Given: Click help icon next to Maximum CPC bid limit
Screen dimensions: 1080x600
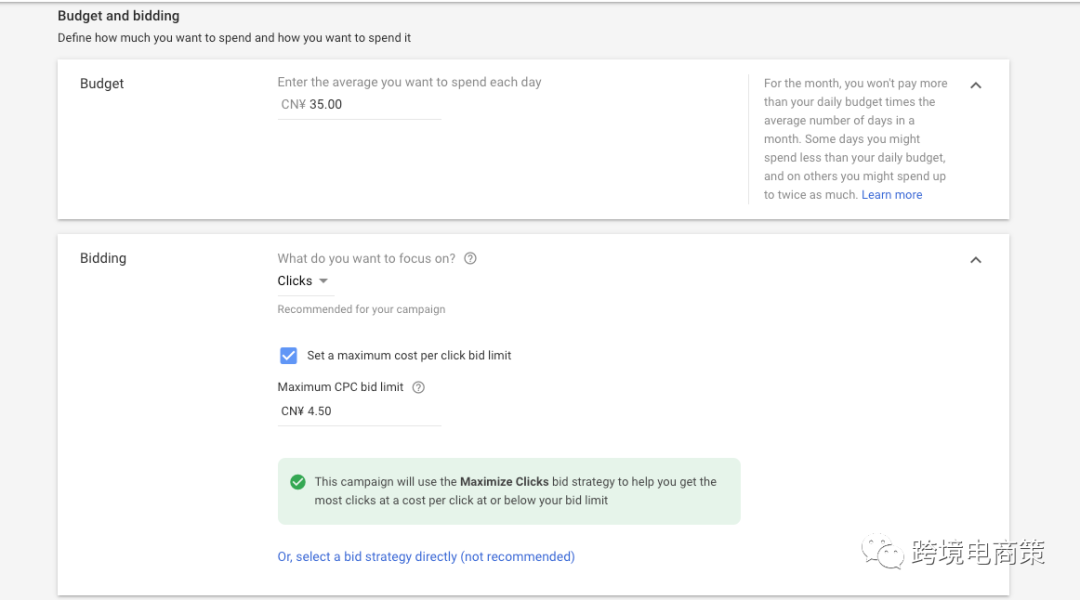Looking at the screenshot, I should tap(418, 387).
